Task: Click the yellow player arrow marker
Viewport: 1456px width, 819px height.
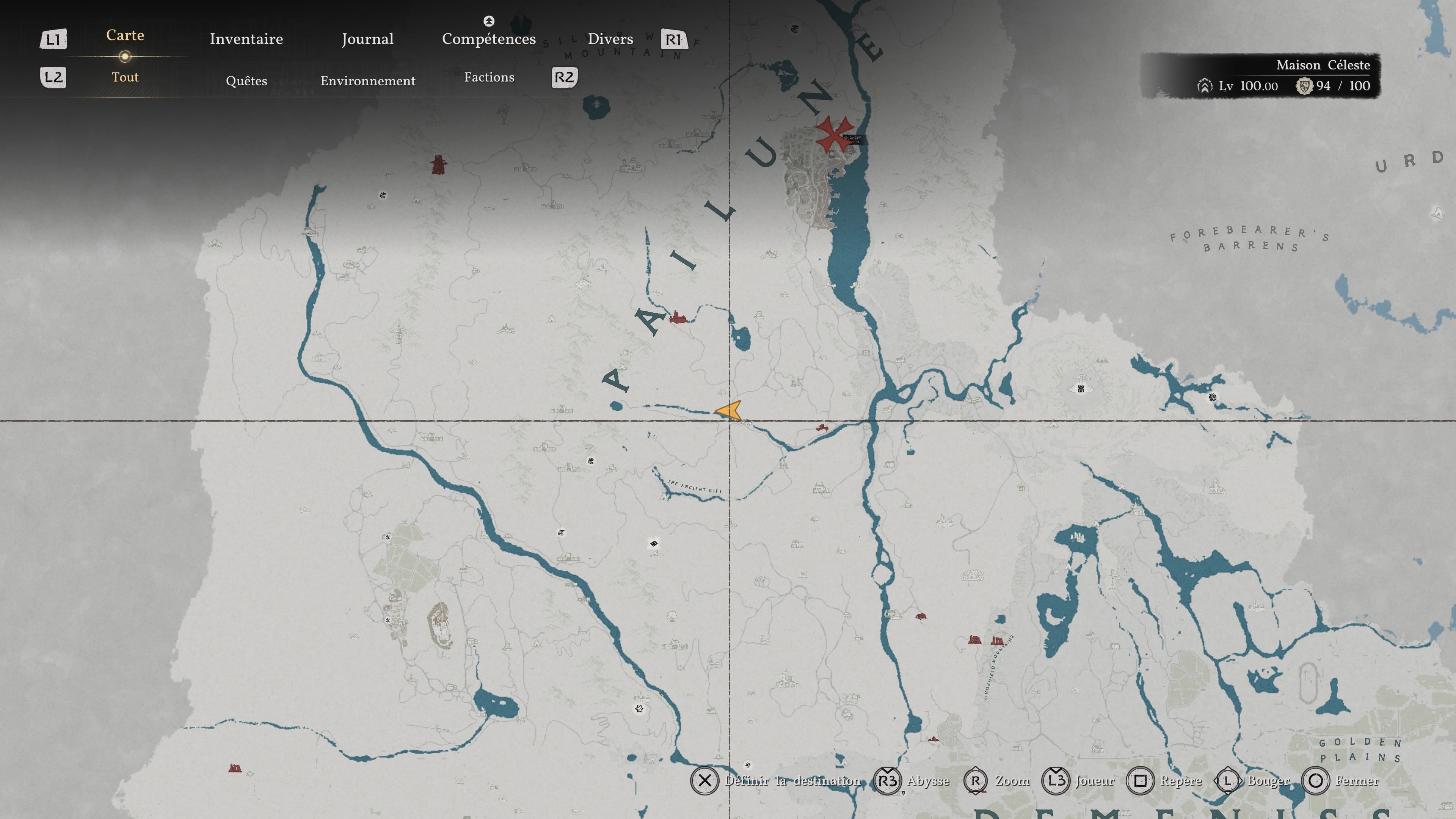Action: coord(728,410)
